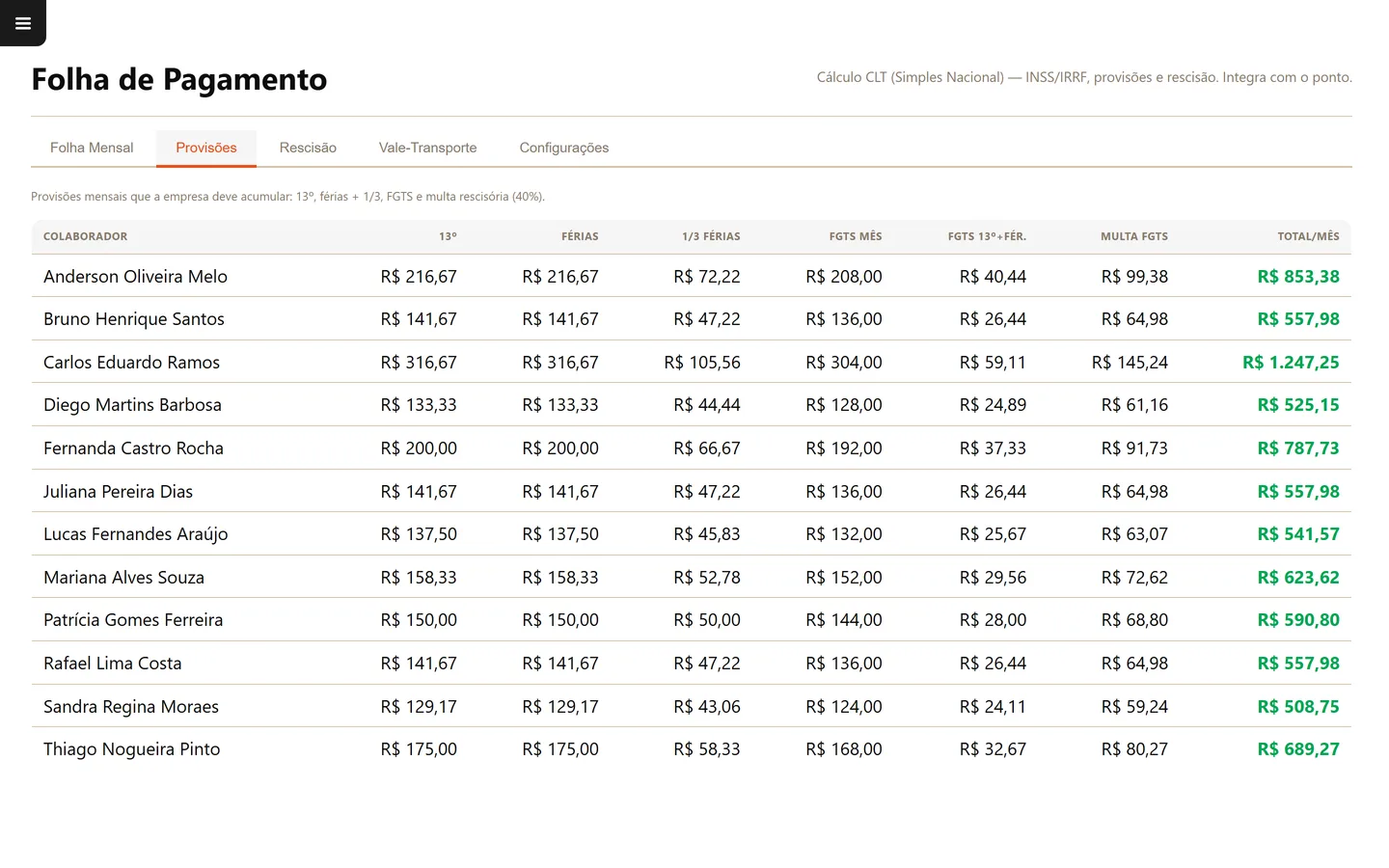This screenshot has height=868, width=1389.
Task: Go to the Vale-Transporte tab
Action: click(x=427, y=148)
